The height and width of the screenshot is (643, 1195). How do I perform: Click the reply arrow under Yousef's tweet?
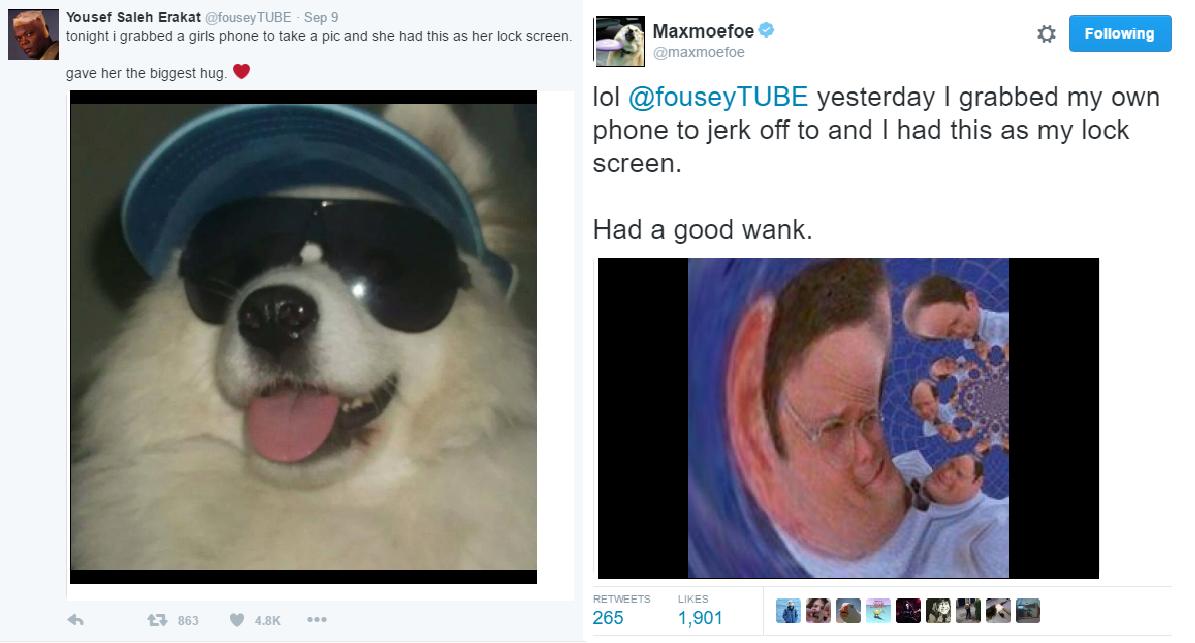click(x=75, y=620)
